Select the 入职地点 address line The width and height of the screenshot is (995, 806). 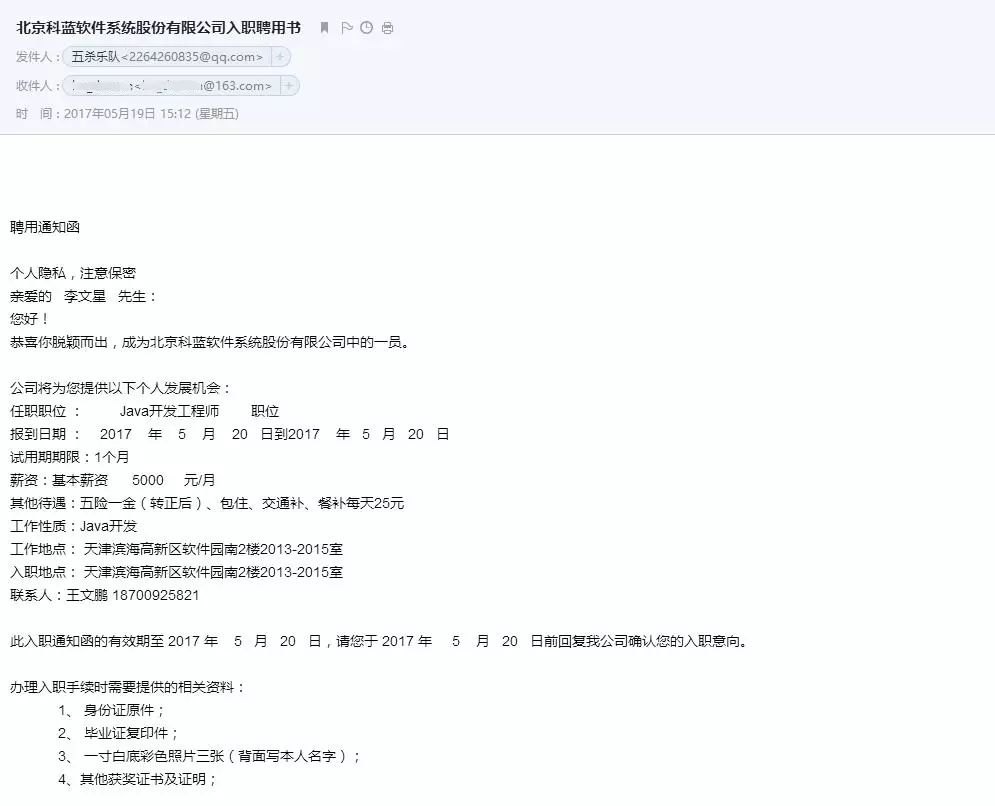pyautogui.click(x=176, y=572)
